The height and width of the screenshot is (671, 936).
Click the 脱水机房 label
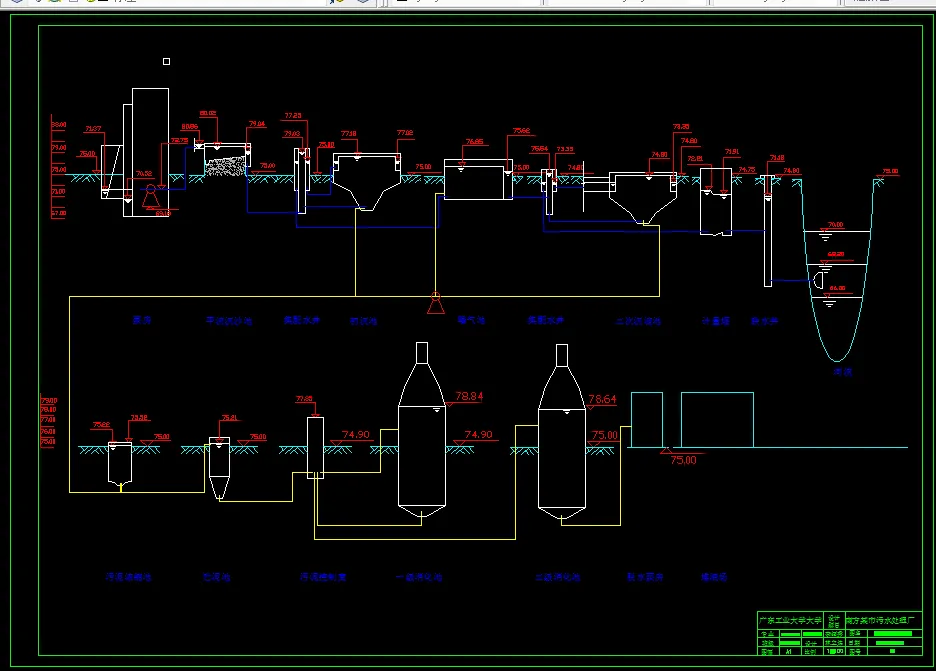[645, 577]
